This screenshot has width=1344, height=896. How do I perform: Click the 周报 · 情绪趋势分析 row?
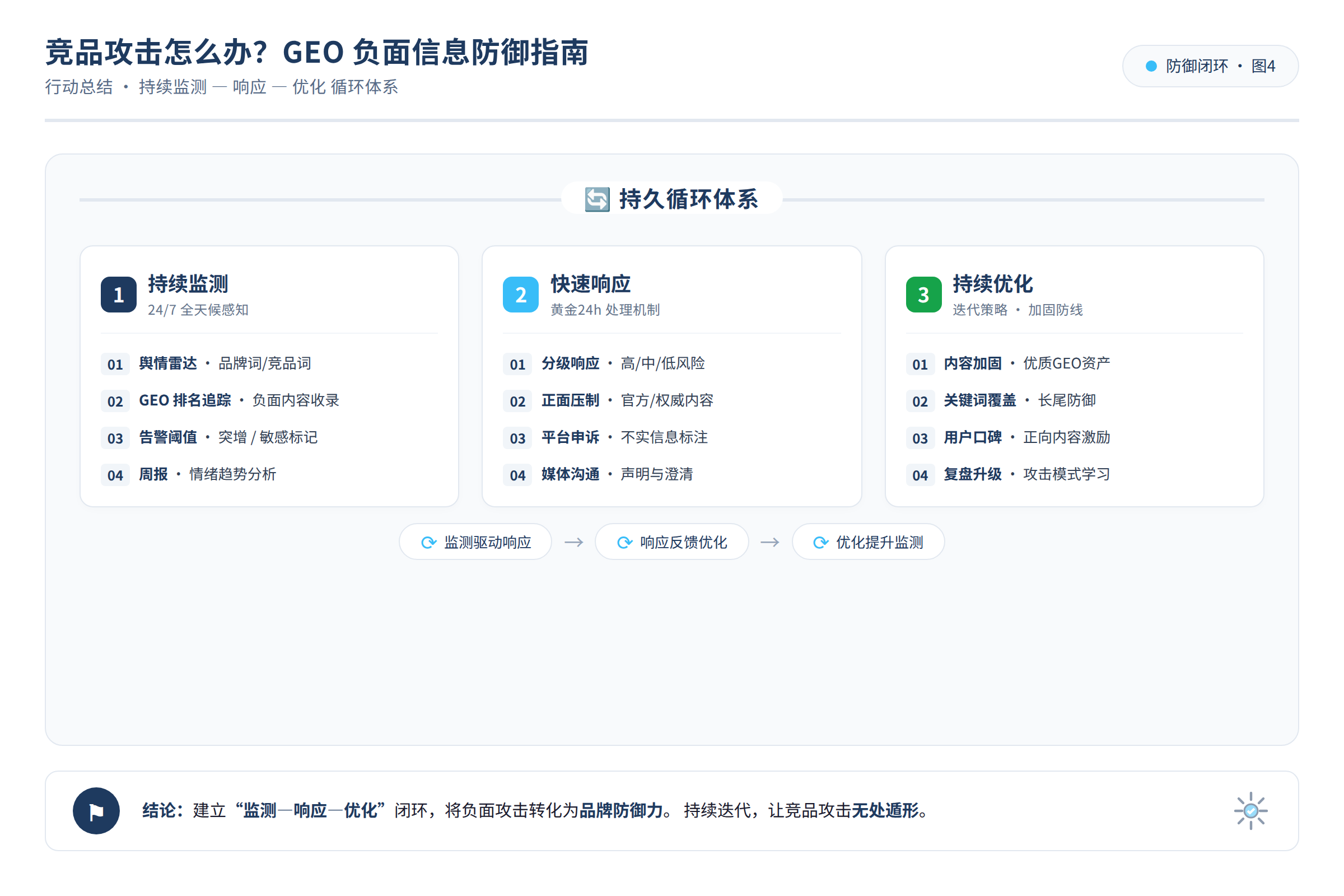(269, 474)
